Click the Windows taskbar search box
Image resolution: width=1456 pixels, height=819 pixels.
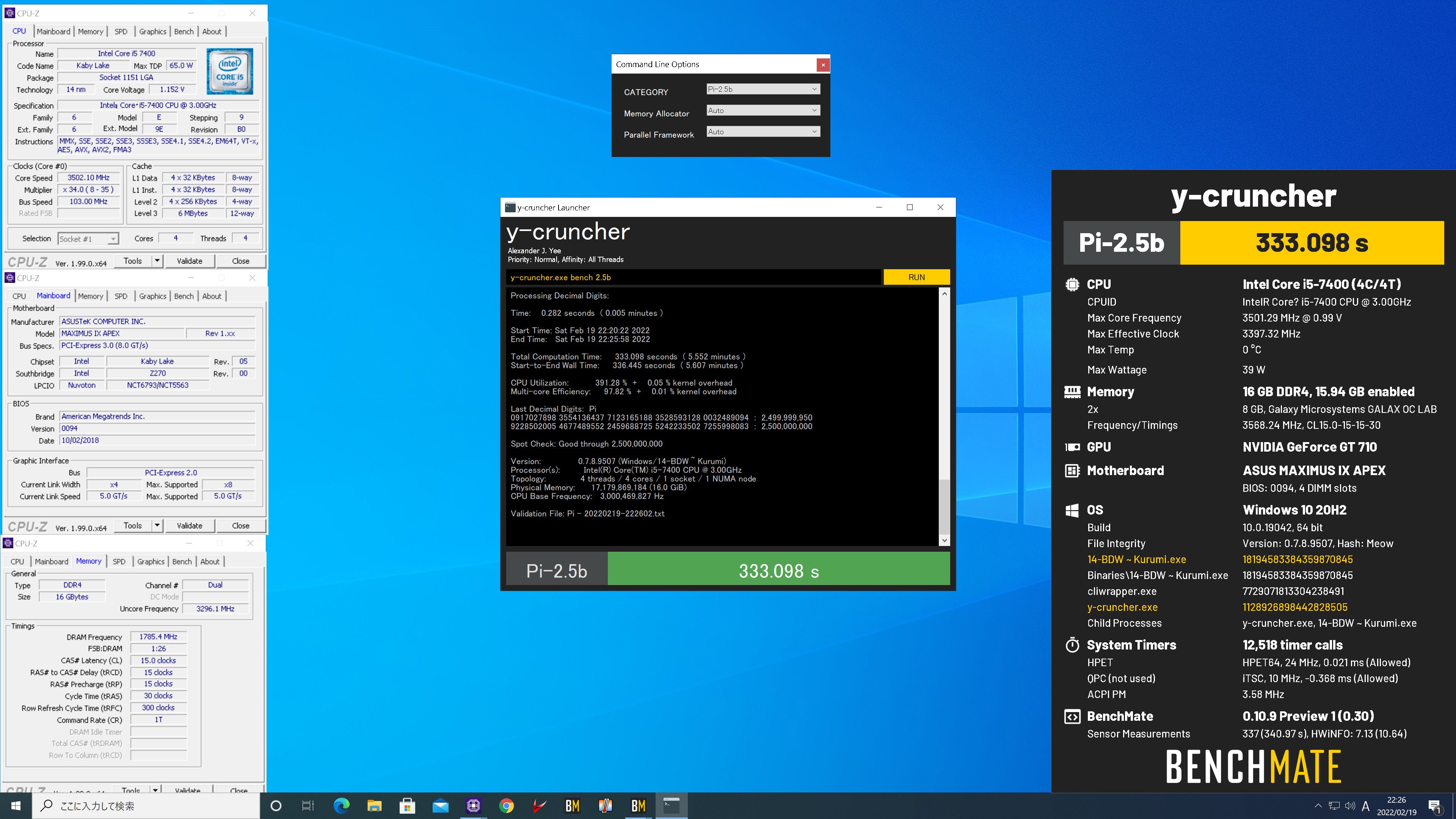click(x=146, y=805)
